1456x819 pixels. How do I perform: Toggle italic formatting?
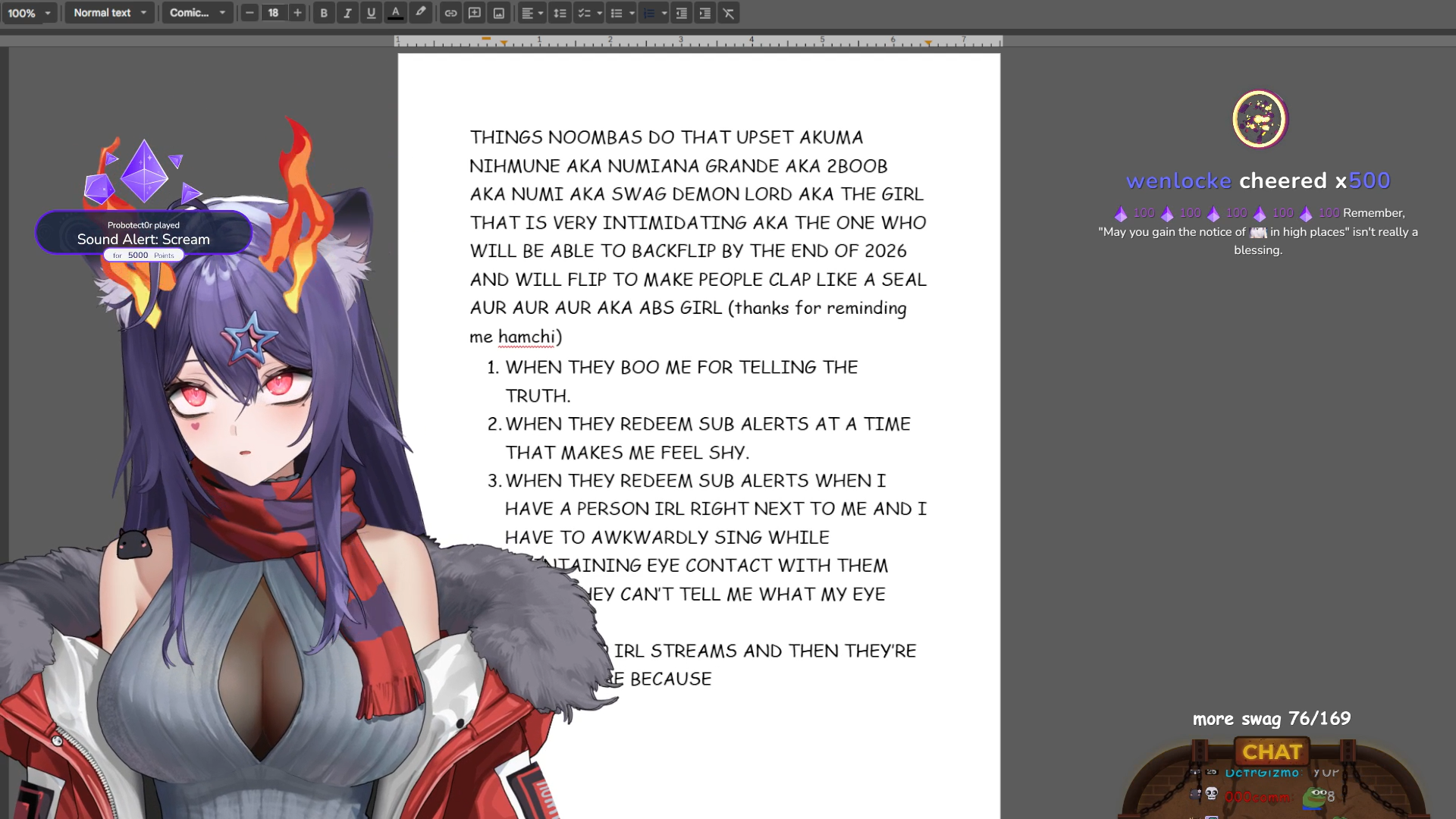[347, 13]
